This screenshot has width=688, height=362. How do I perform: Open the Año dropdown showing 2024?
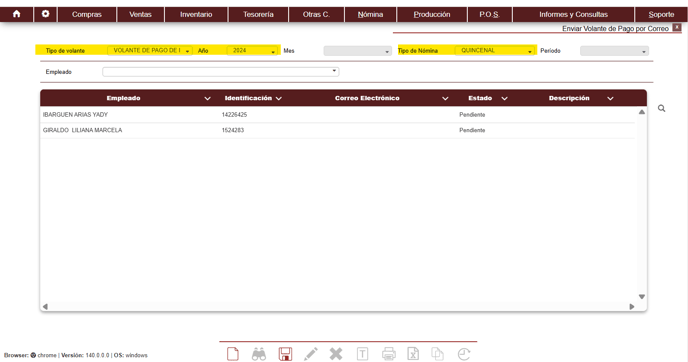click(x=252, y=50)
